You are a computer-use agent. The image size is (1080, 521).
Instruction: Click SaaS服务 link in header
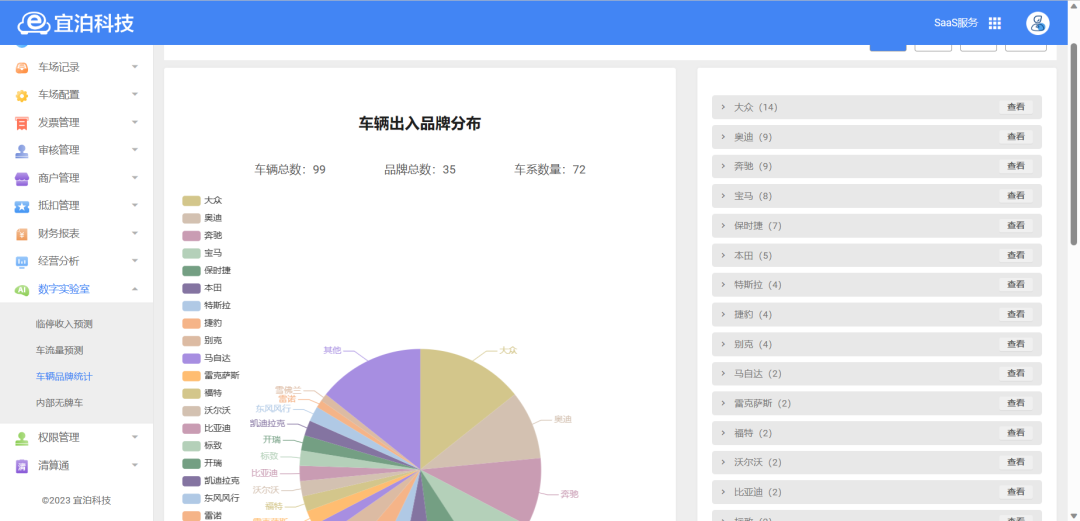(955, 23)
